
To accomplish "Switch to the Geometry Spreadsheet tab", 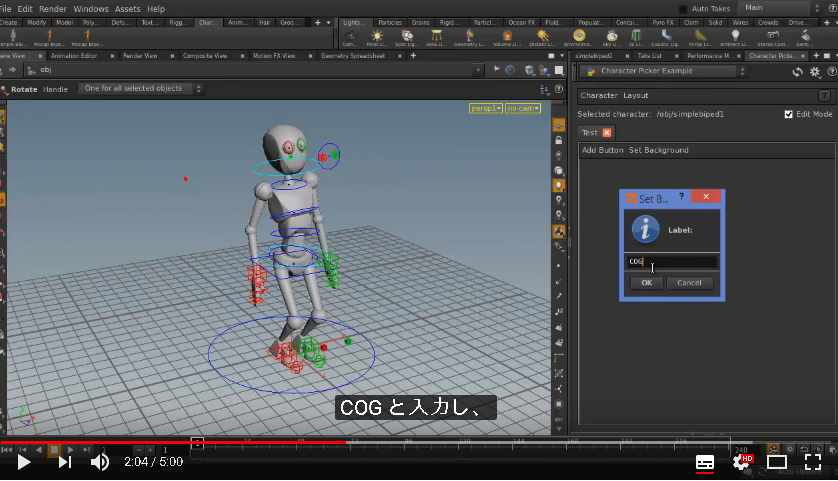I will tap(353, 56).
